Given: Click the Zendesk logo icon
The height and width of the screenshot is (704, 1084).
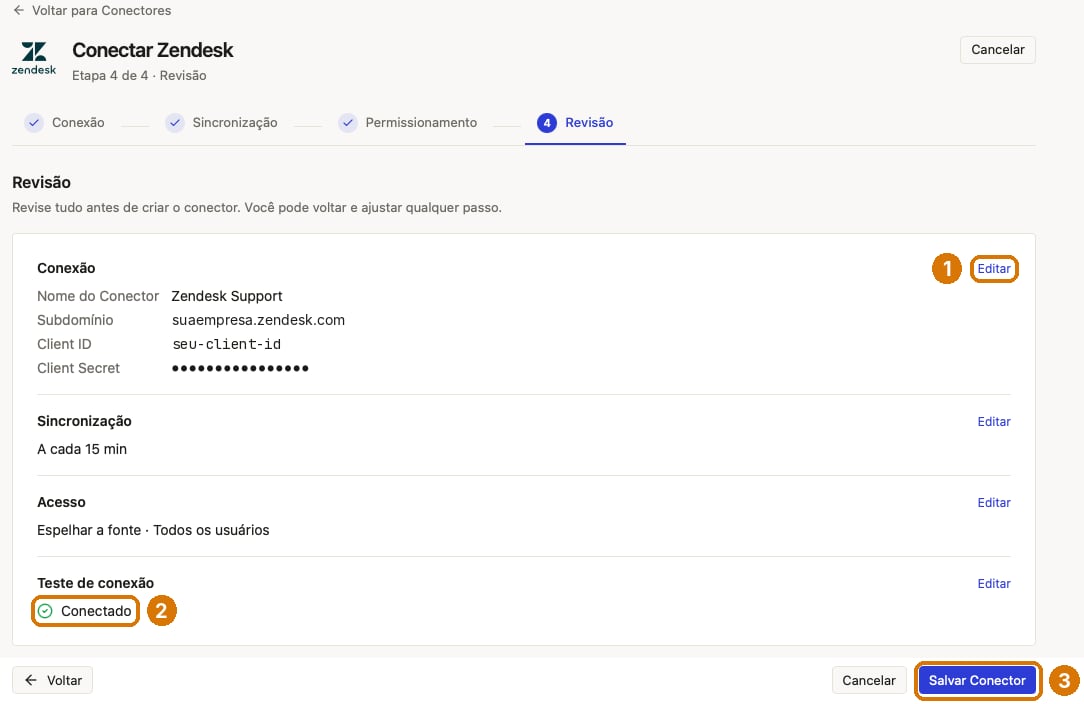Looking at the screenshot, I should (33, 58).
